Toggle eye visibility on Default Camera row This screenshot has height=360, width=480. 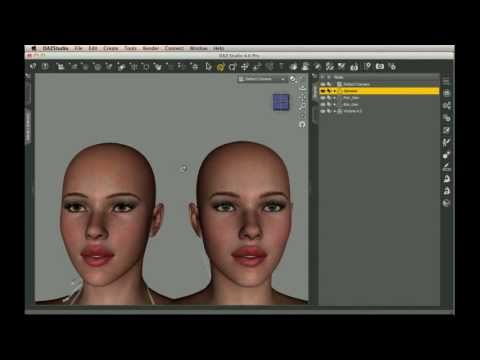[x=323, y=84]
